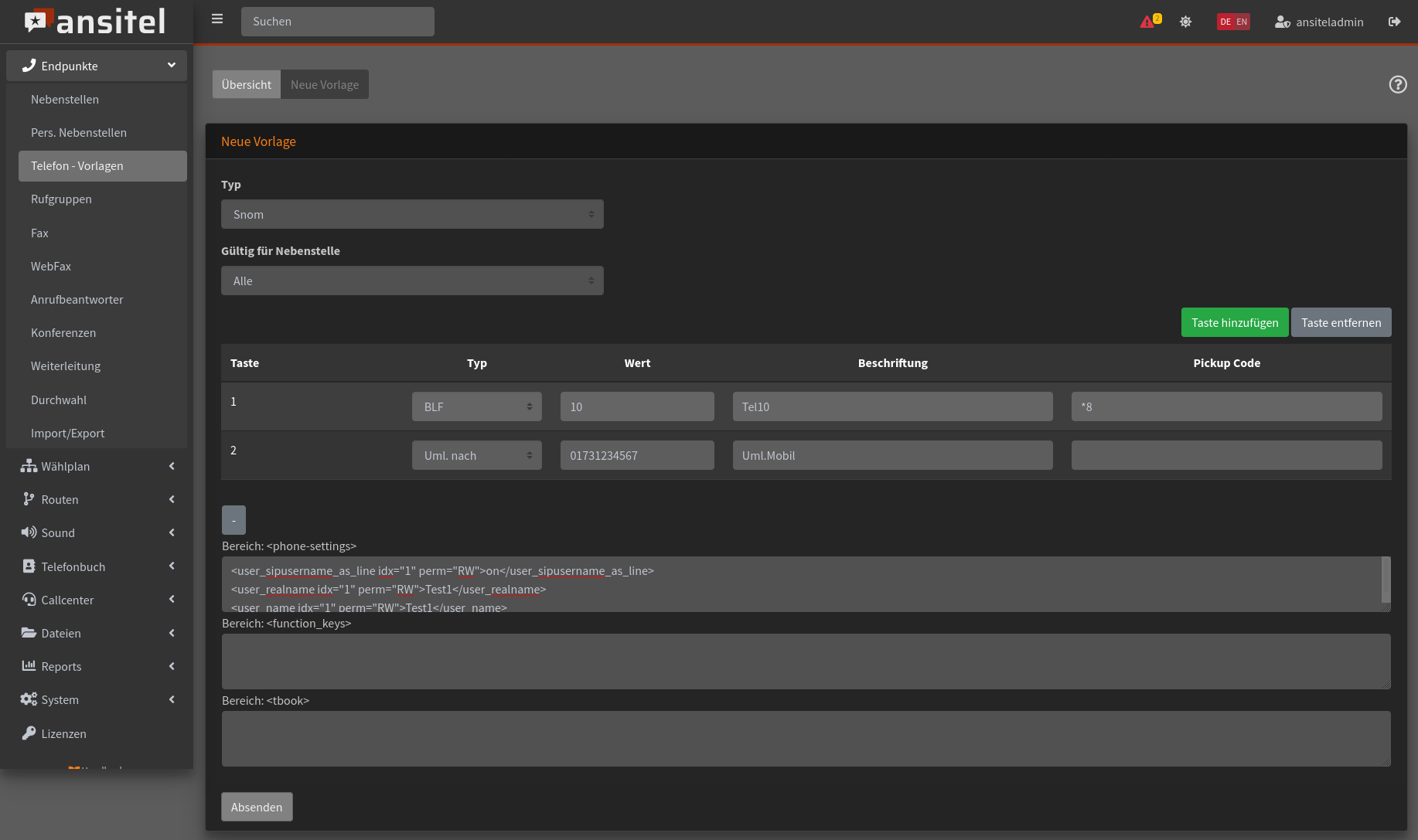Open Lizenzen with the key icon
This screenshot has height=840, width=1418.
point(63,733)
